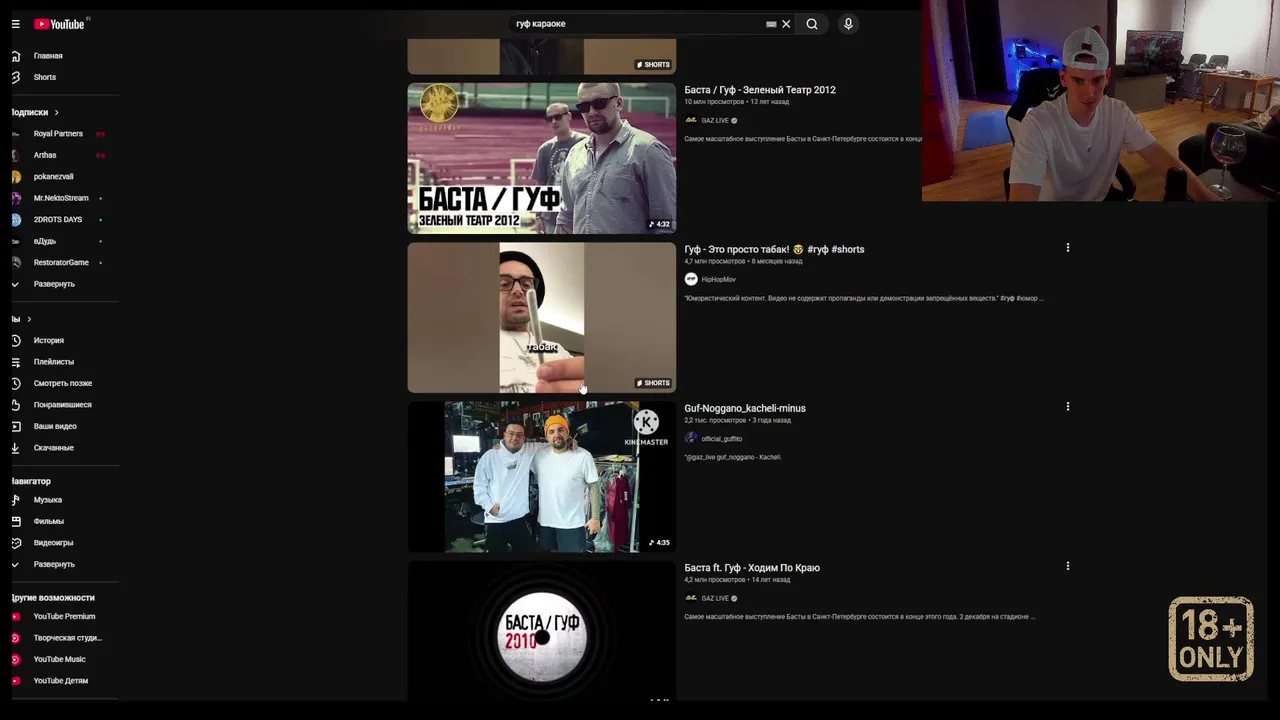The image size is (1280, 720).
Task: Open 'Guf-Noggano_kacheli-minus' video title
Action: click(745, 408)
